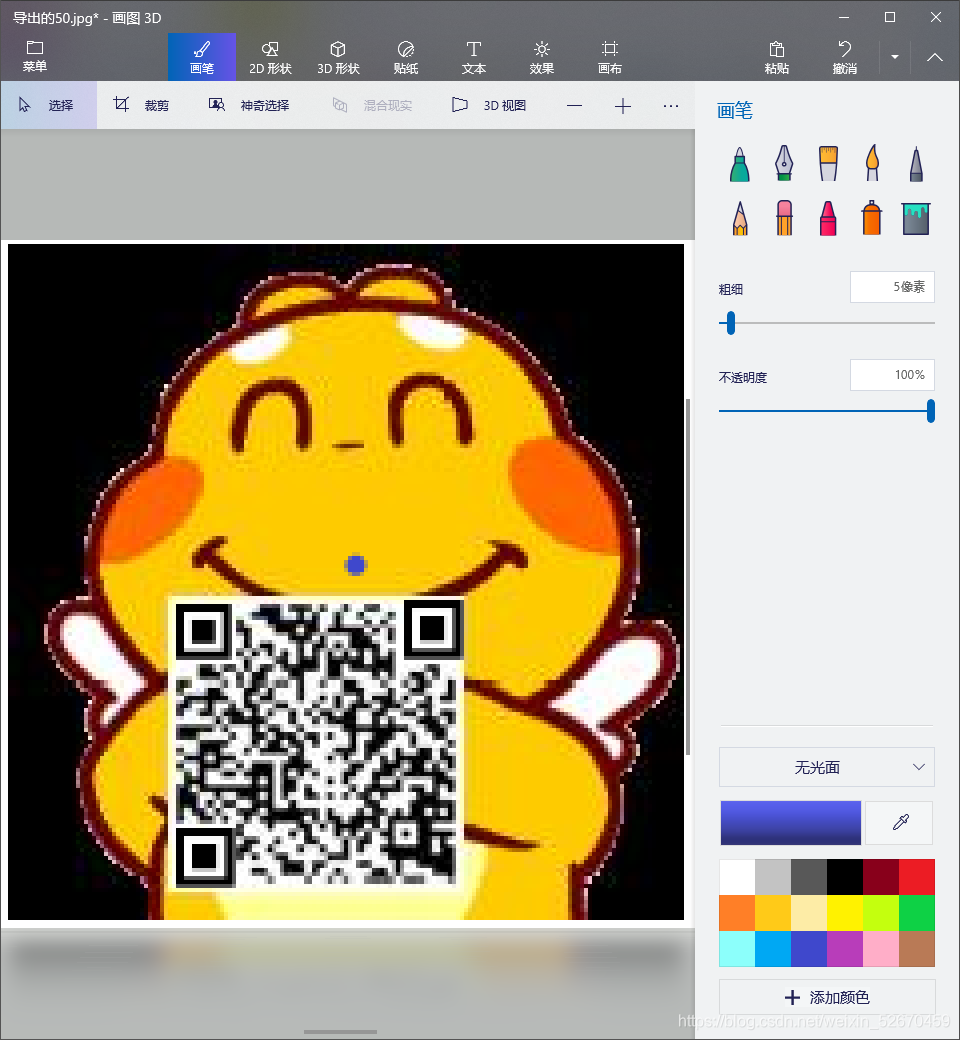Select the calligraphy pen brush
The height and width of the screenshot is (1040, 960).
(784, 163)
